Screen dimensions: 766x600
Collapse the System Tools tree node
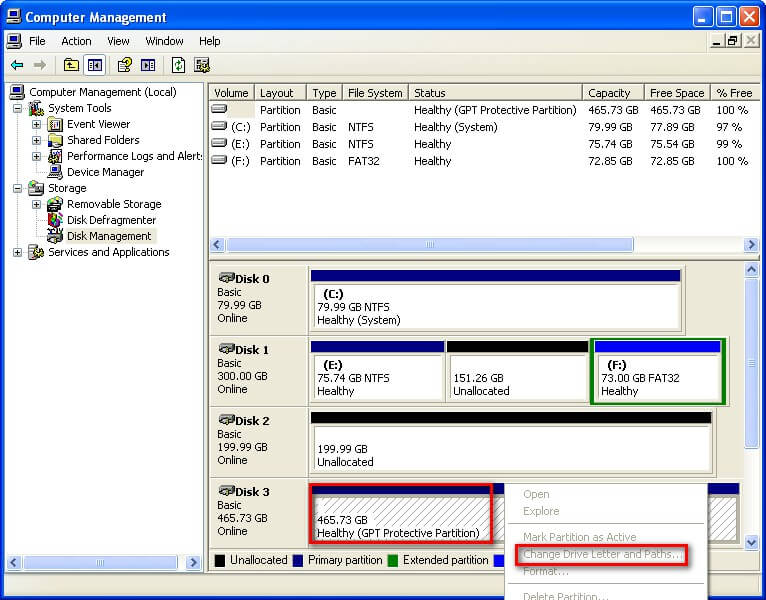[x=18, y=108]
